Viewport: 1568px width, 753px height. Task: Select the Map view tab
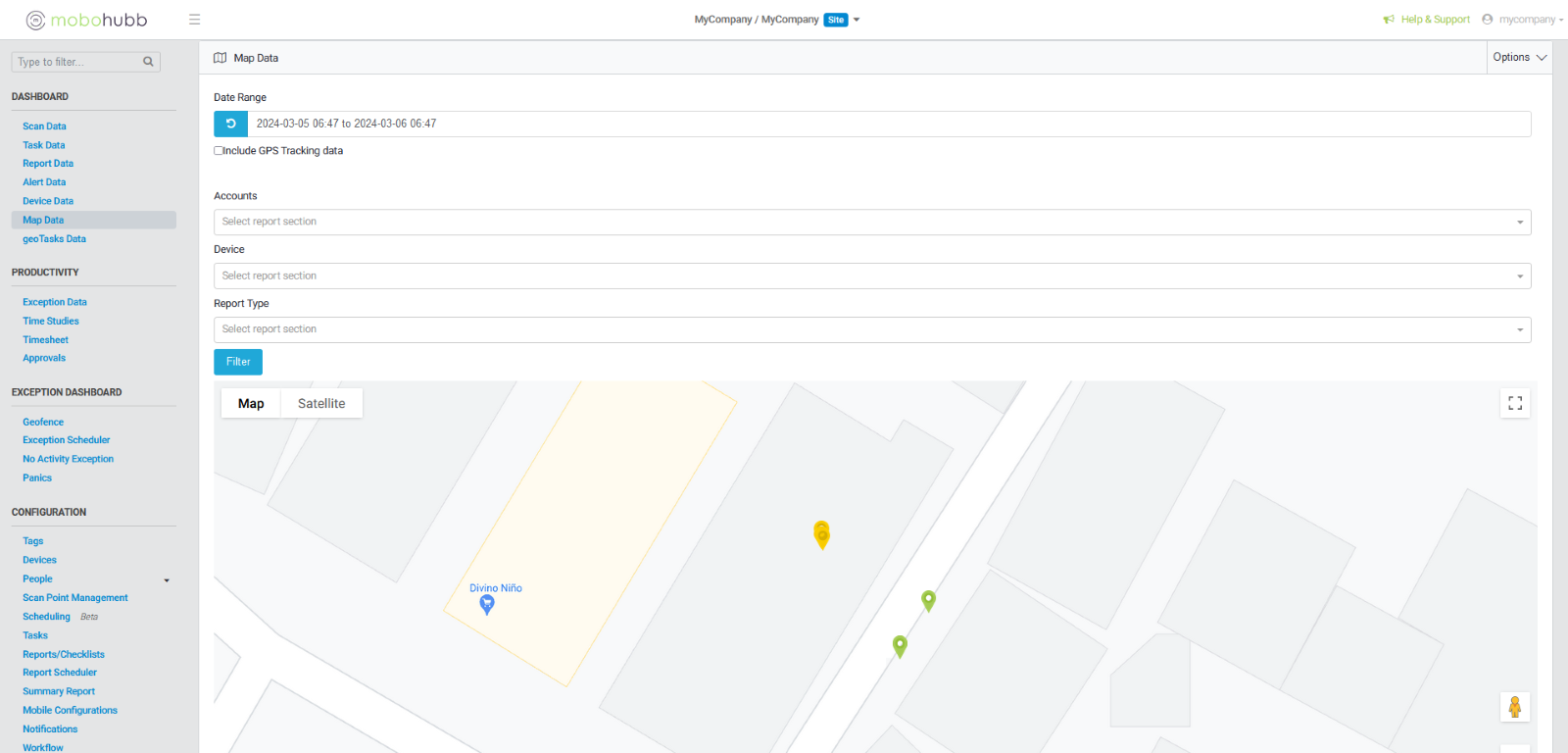251,404
